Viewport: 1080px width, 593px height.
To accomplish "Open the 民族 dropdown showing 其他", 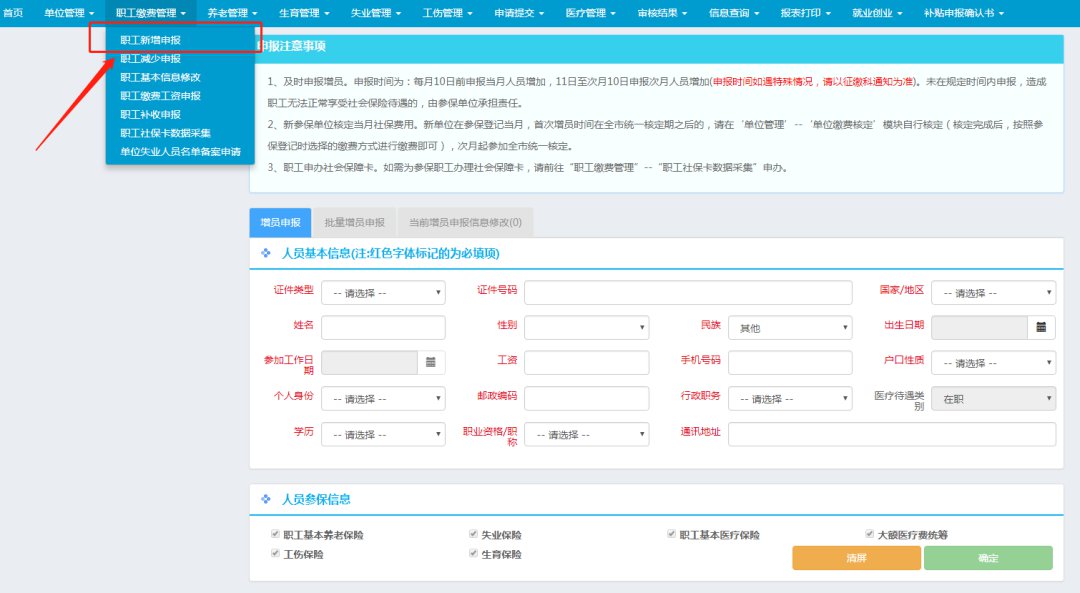I will [789, 328].
